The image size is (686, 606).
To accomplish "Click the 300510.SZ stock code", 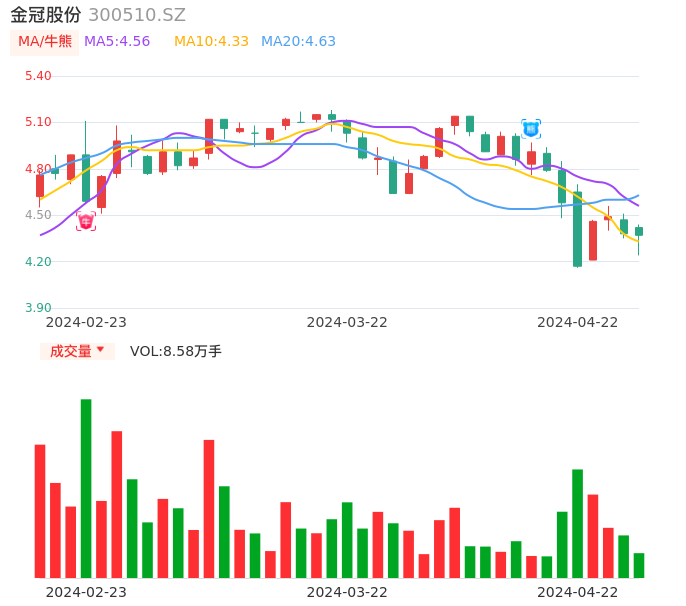I will [137, 15].
